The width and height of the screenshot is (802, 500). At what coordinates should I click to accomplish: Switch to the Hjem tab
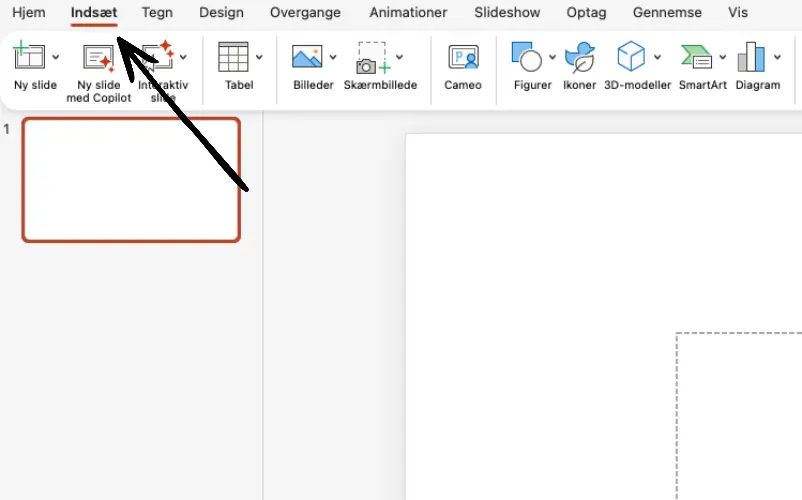[29, 12]
